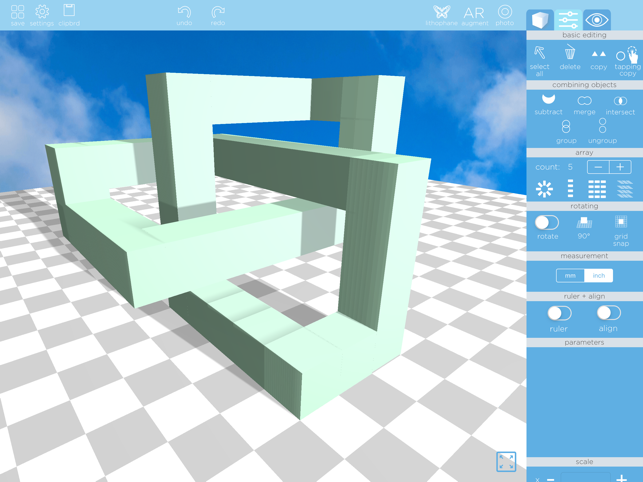Activate tapping copy mode
643x482 pixels.
pyautogui.click(x=627, y=61)
